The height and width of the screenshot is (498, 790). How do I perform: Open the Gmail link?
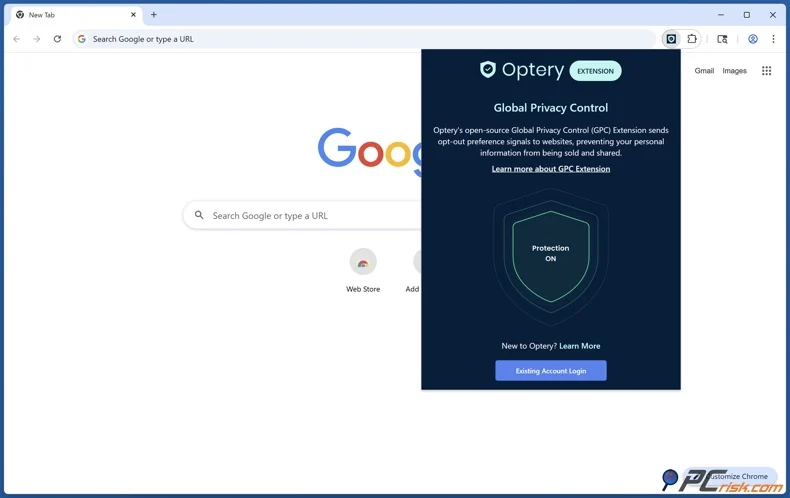(704, 71)
